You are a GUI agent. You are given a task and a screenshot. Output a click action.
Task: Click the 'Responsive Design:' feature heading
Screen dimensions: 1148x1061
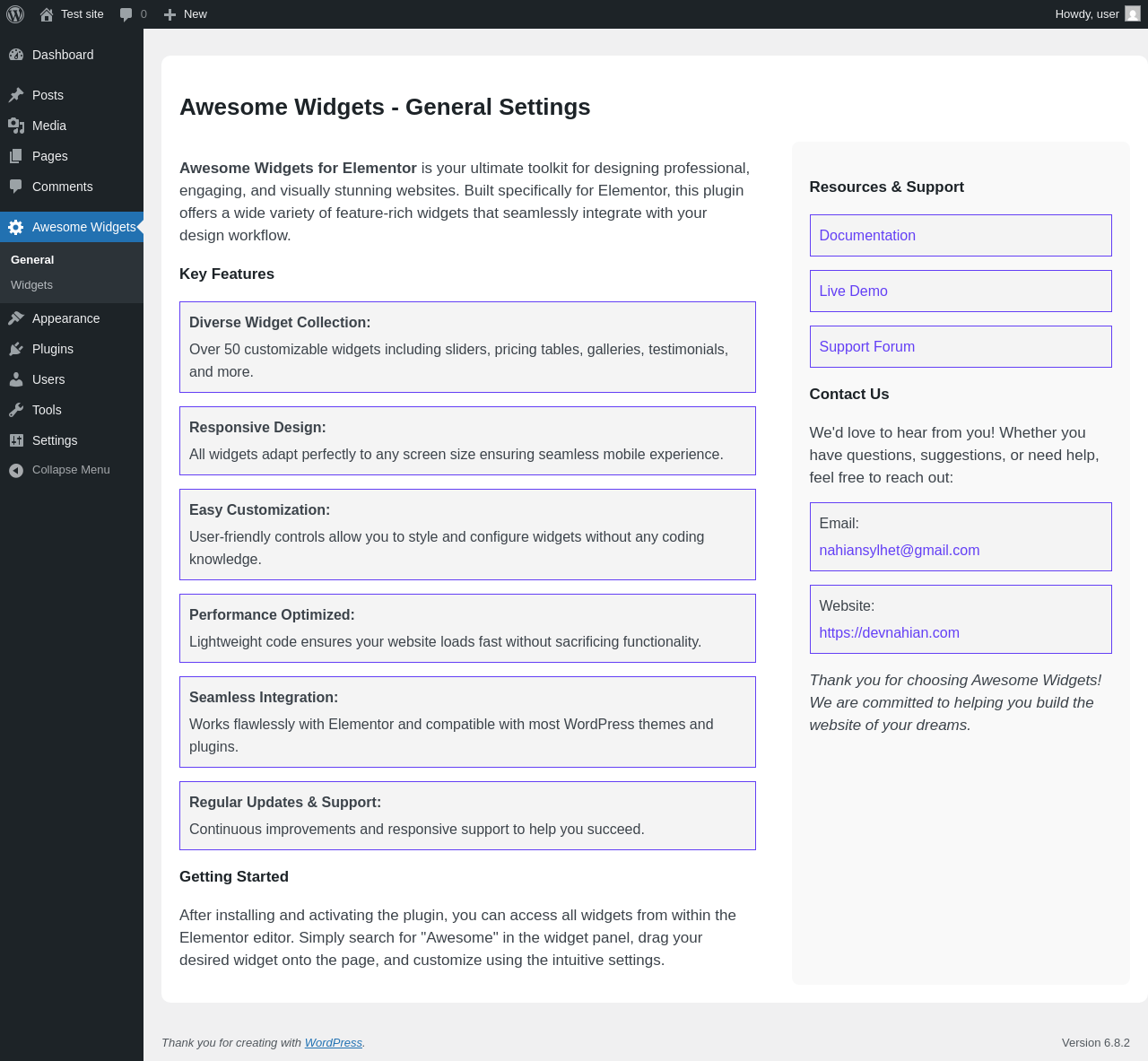257,427
